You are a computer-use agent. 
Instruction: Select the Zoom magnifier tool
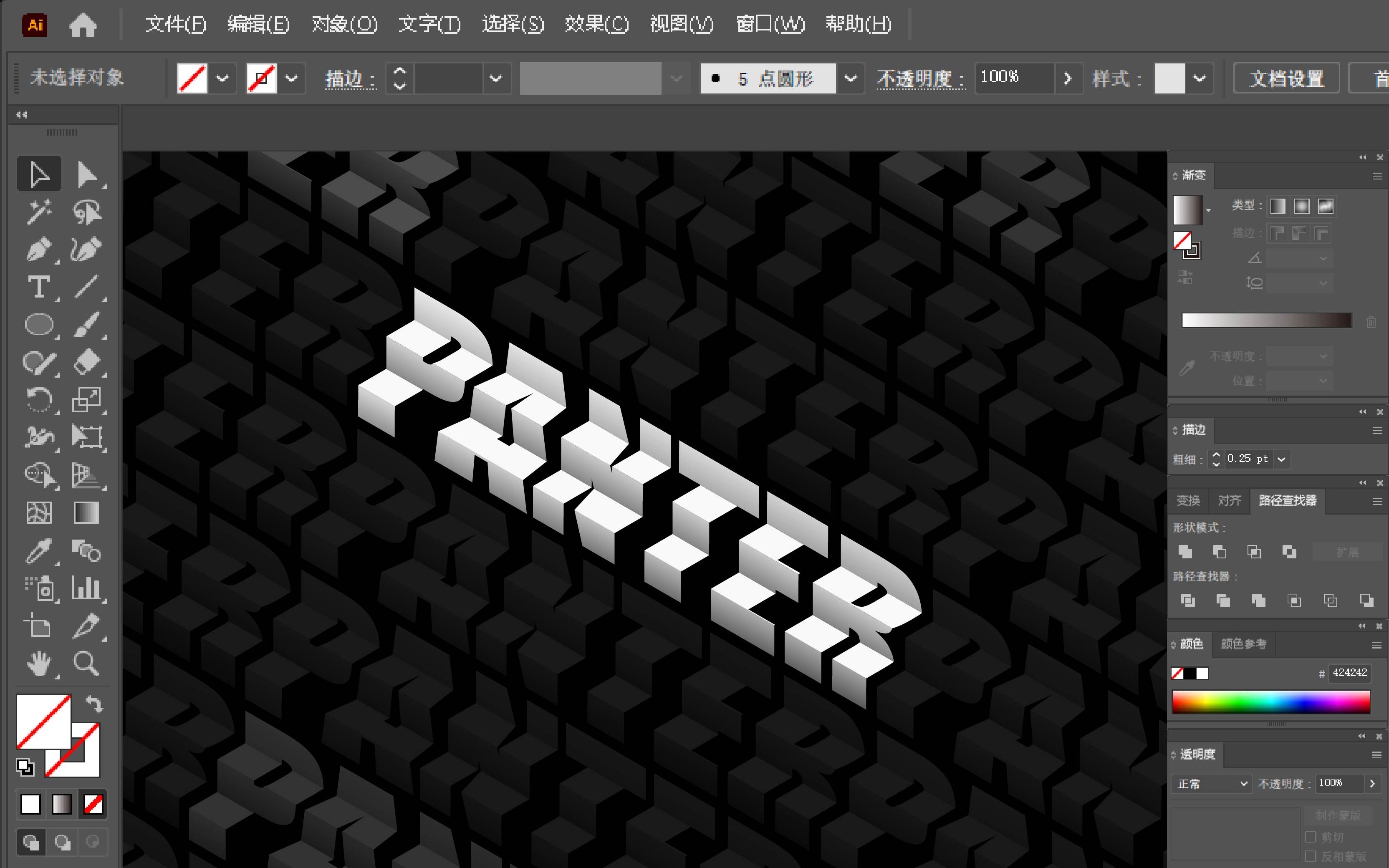click(x=87, y=664)
